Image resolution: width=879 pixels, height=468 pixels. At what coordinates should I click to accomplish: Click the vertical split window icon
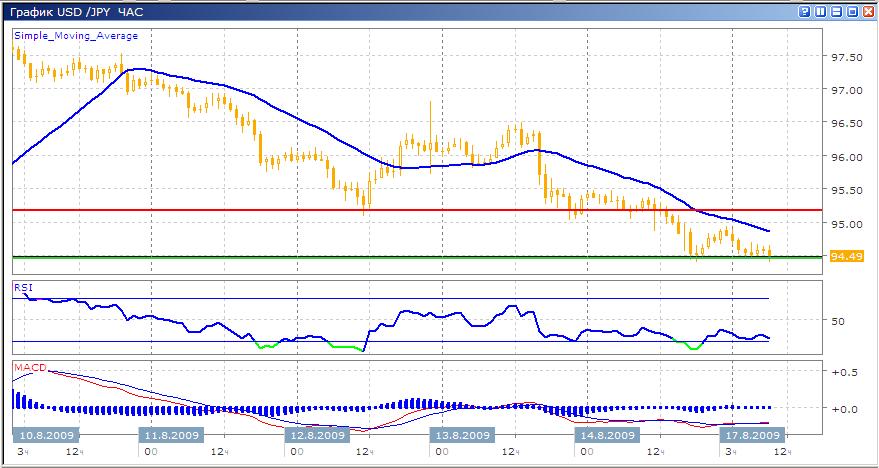(x=820, y=12)
